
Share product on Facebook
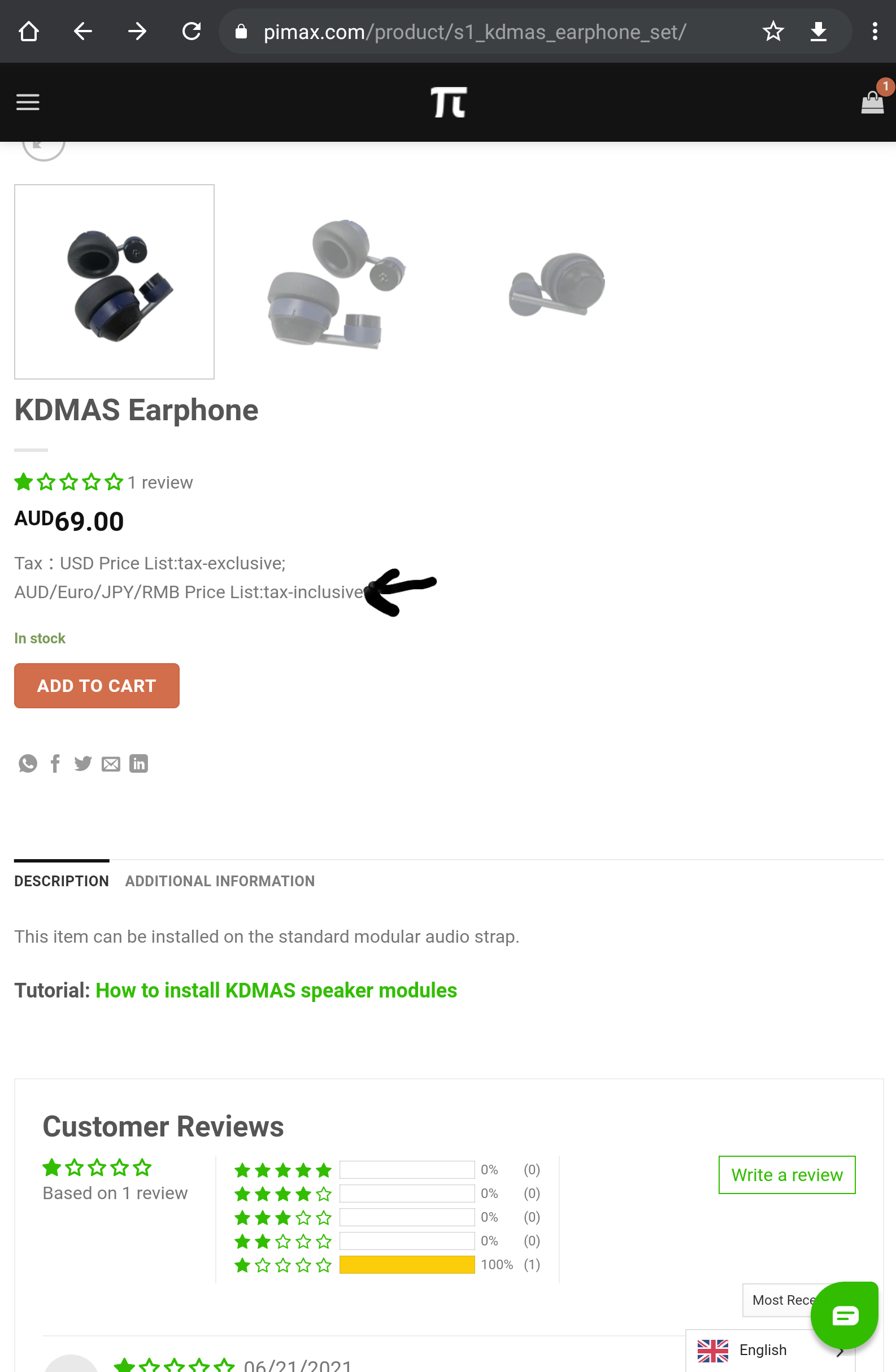tap(55, 764)
